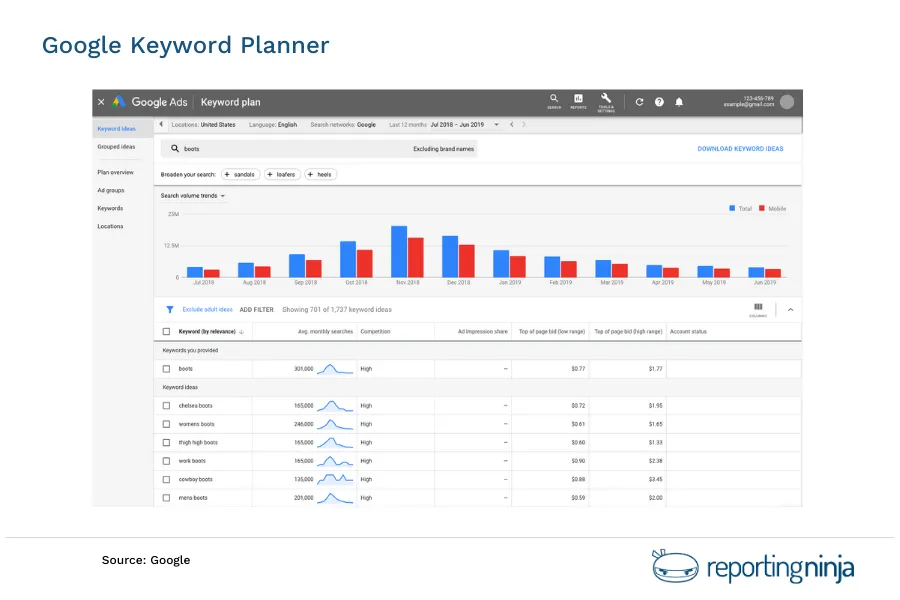
Task: Check the 'cowboy boots' checkbox
Action: 166,479
